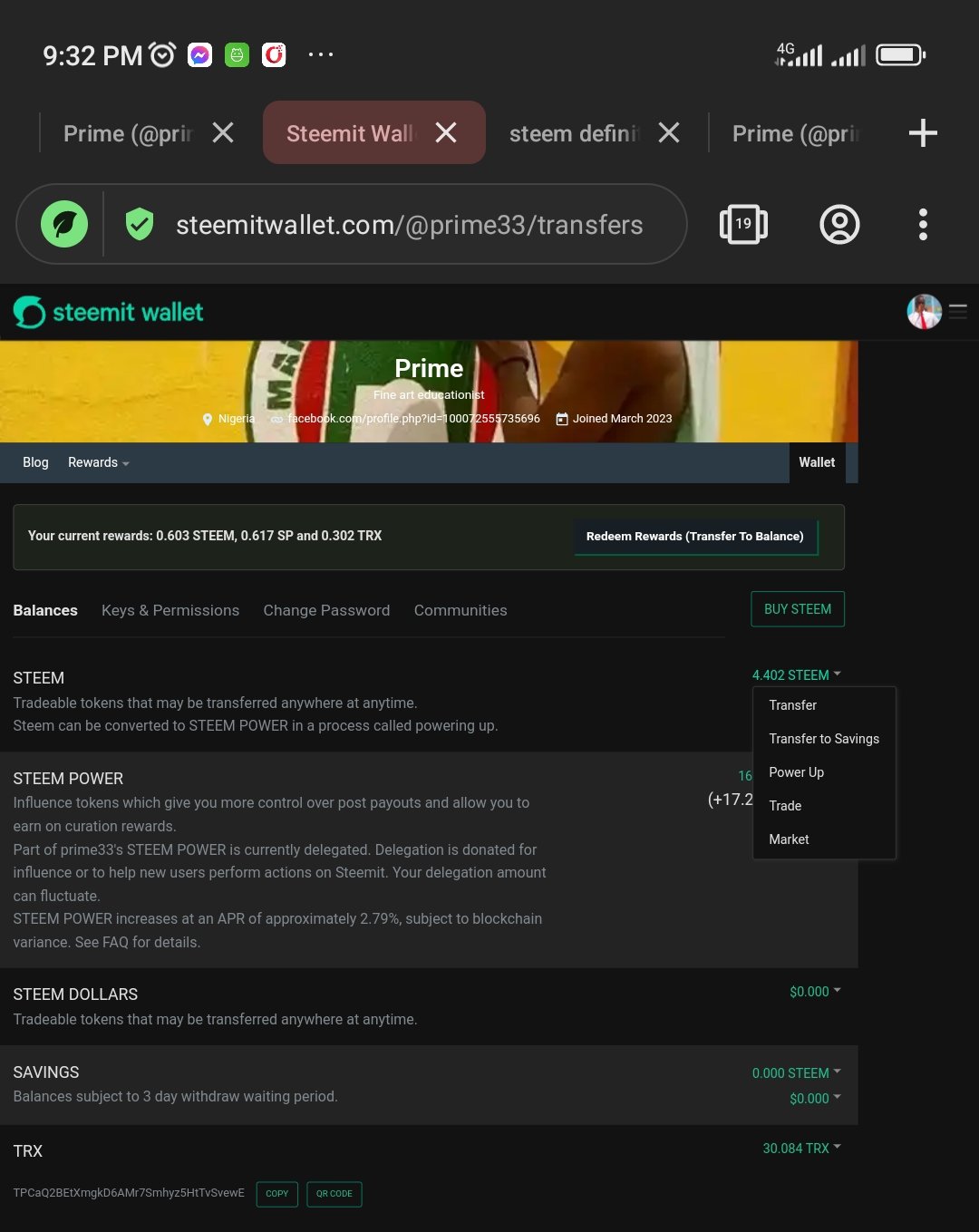This screenshot has width=979, height=1232.
Task: Tap the Messenger notification icon in status bar
Action: (199, 55)
